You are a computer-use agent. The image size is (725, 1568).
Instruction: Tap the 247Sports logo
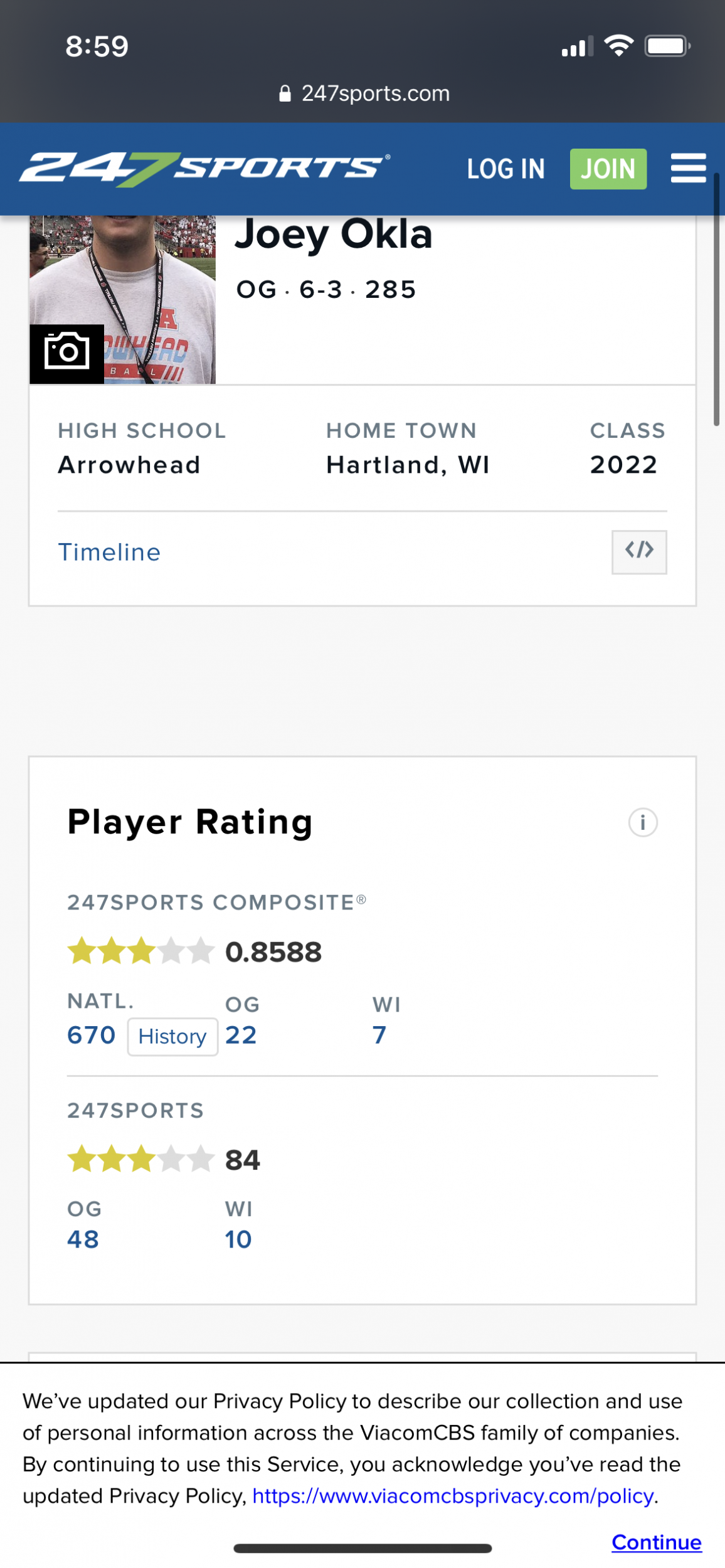[204, 168]
